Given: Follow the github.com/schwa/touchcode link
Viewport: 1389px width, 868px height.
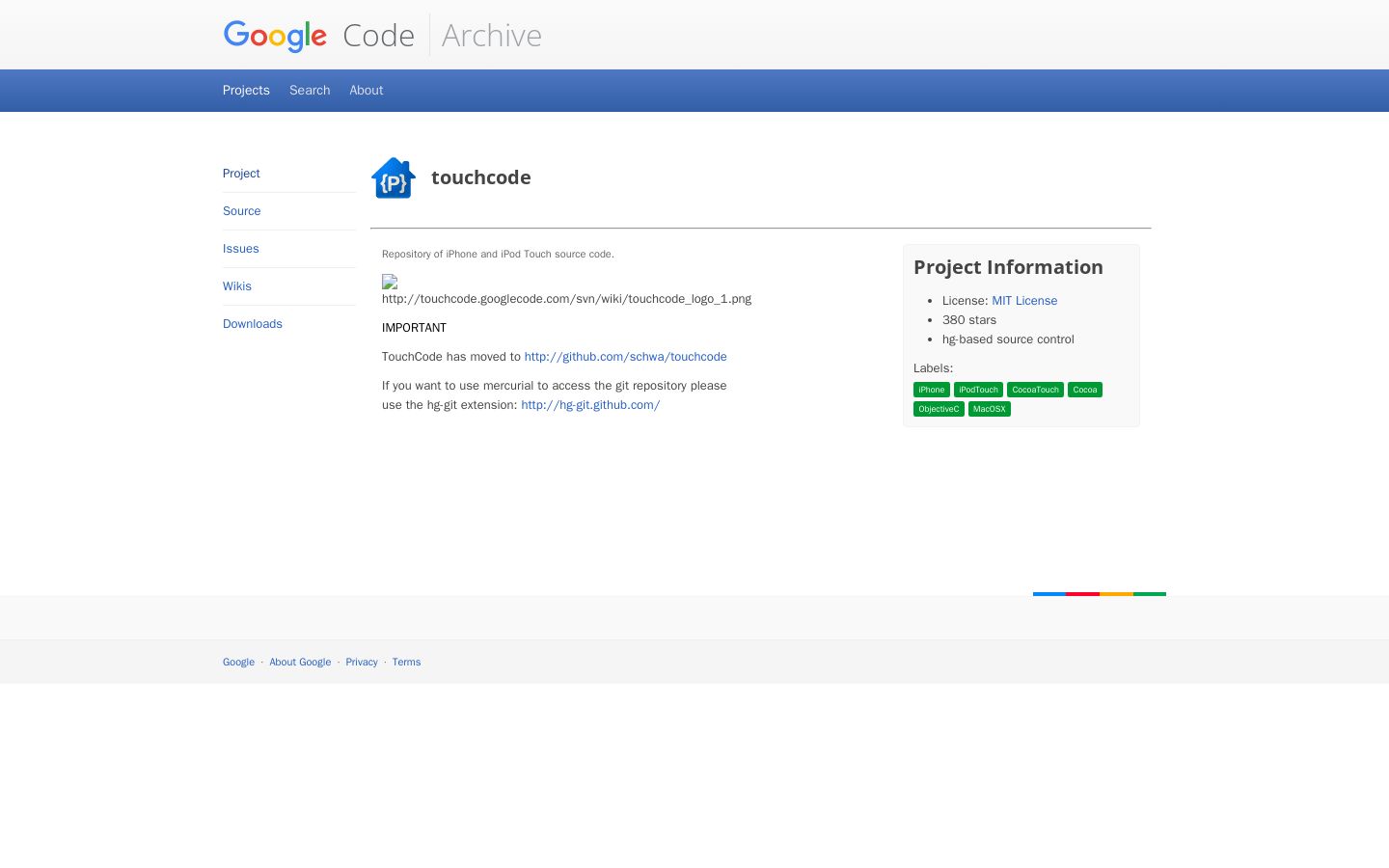Looking at the screenshot, I should coord(626,357).
